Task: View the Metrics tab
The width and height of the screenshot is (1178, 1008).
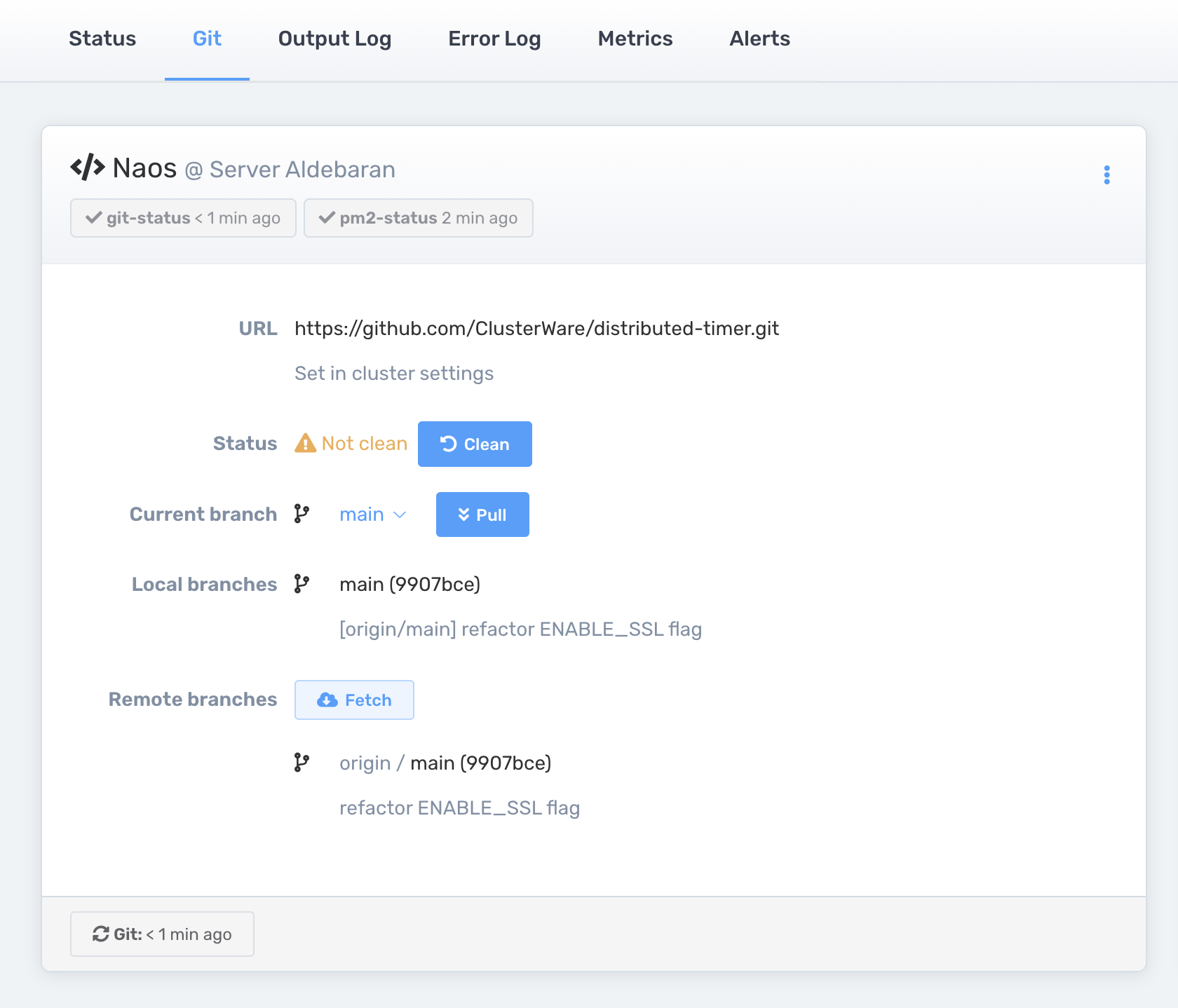Action: pyautogui.click(x=635, y=39)
